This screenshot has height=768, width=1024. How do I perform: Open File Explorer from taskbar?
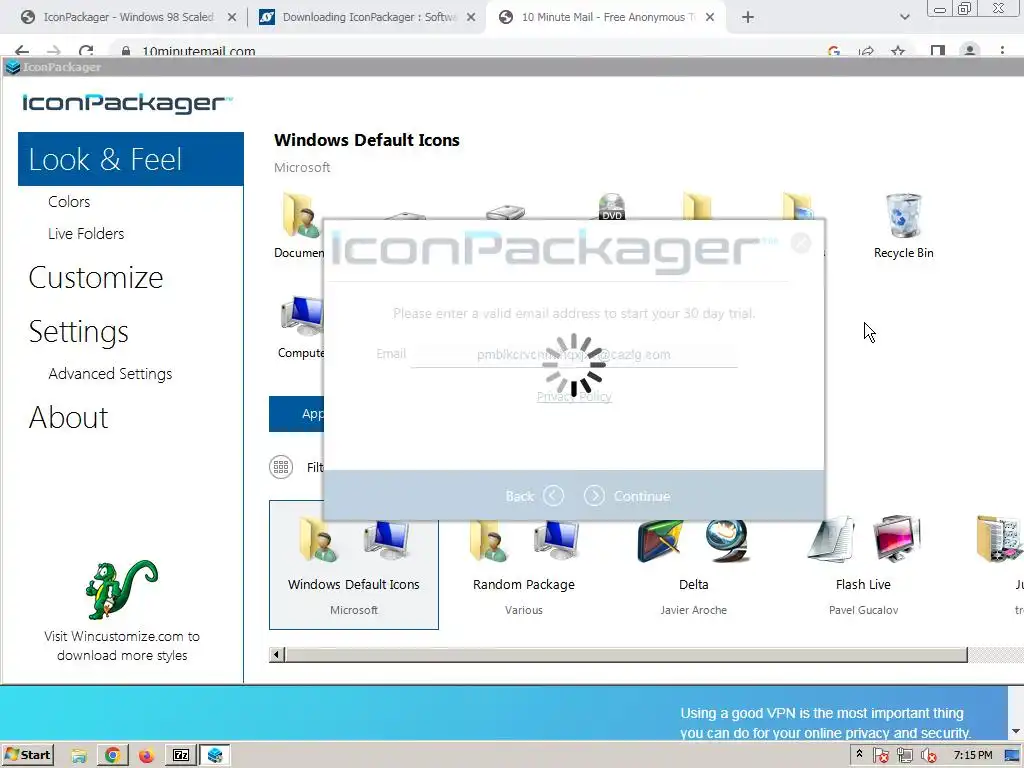(79, 756)
